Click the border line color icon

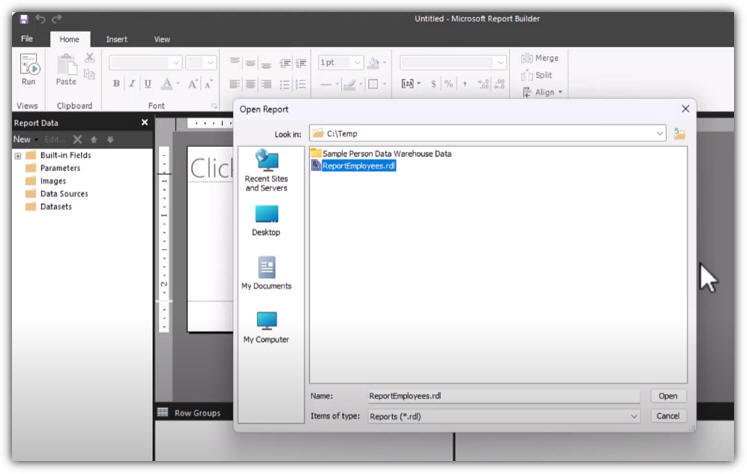click(x=350, y=84)
